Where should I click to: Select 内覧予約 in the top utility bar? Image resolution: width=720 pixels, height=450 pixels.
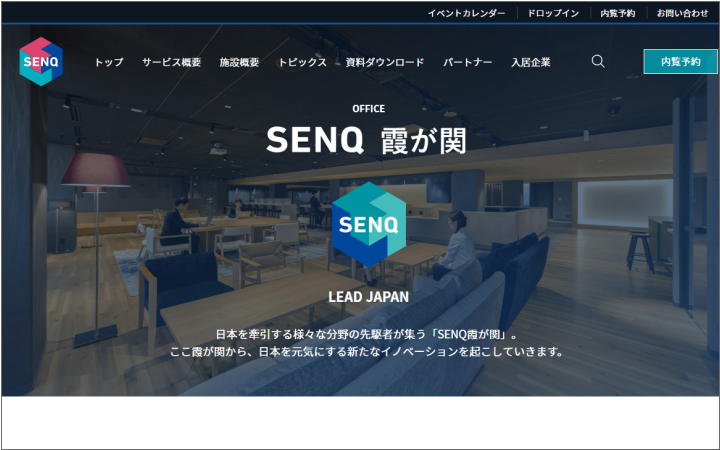click(x=618, y=13)
